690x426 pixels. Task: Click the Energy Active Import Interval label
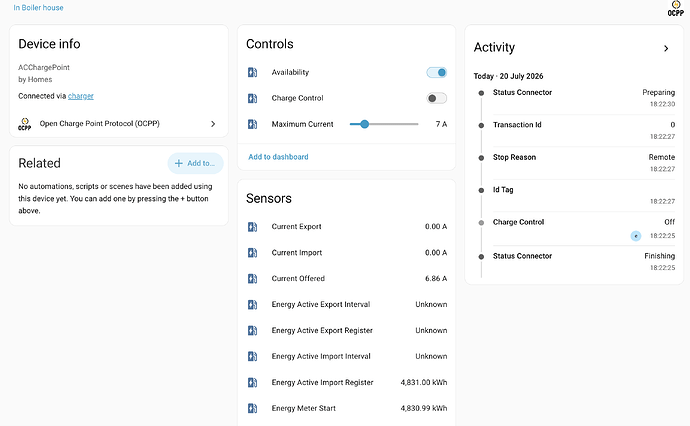tap(321, 356)
